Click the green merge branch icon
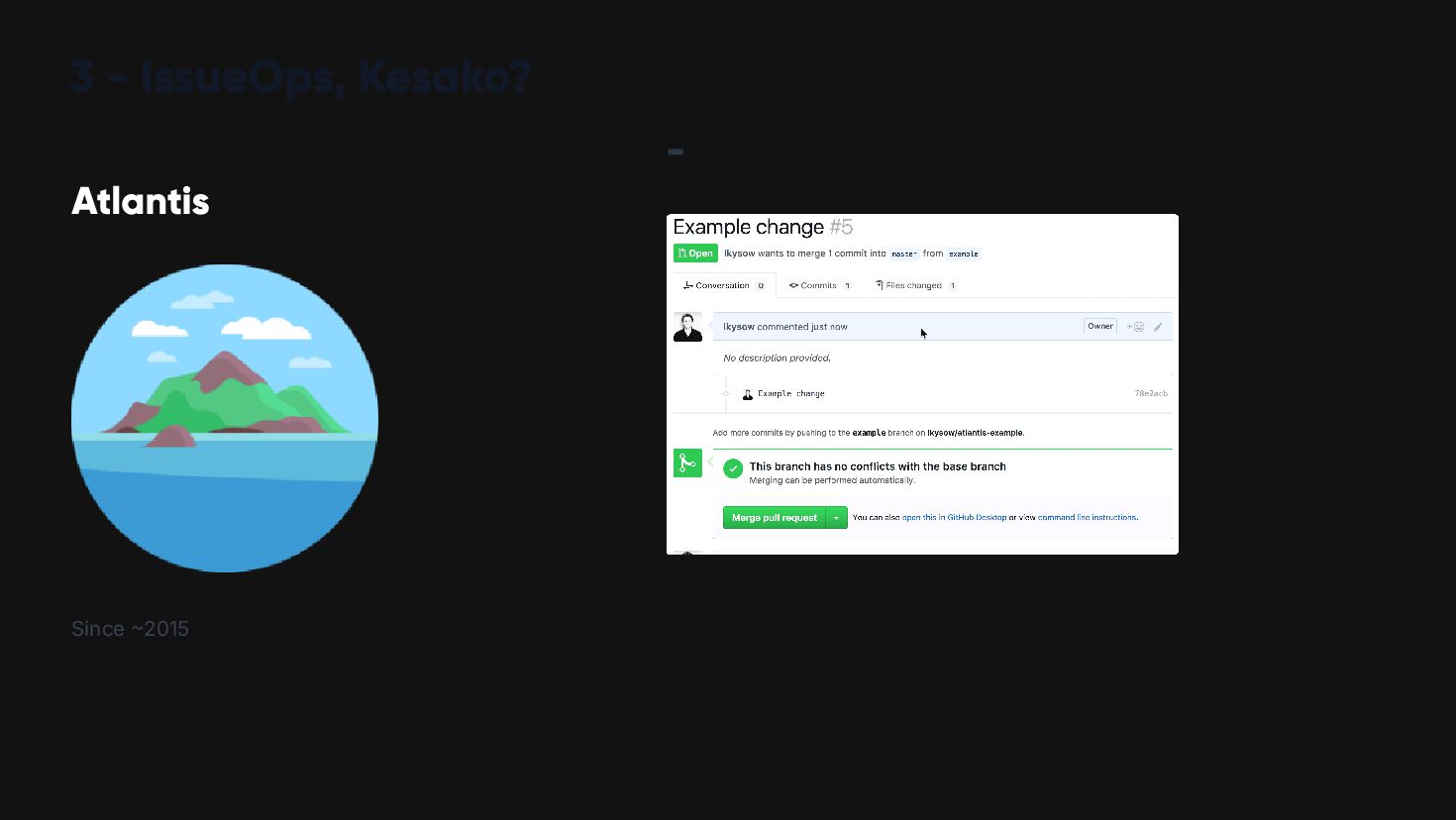 (x=687, y=462)
